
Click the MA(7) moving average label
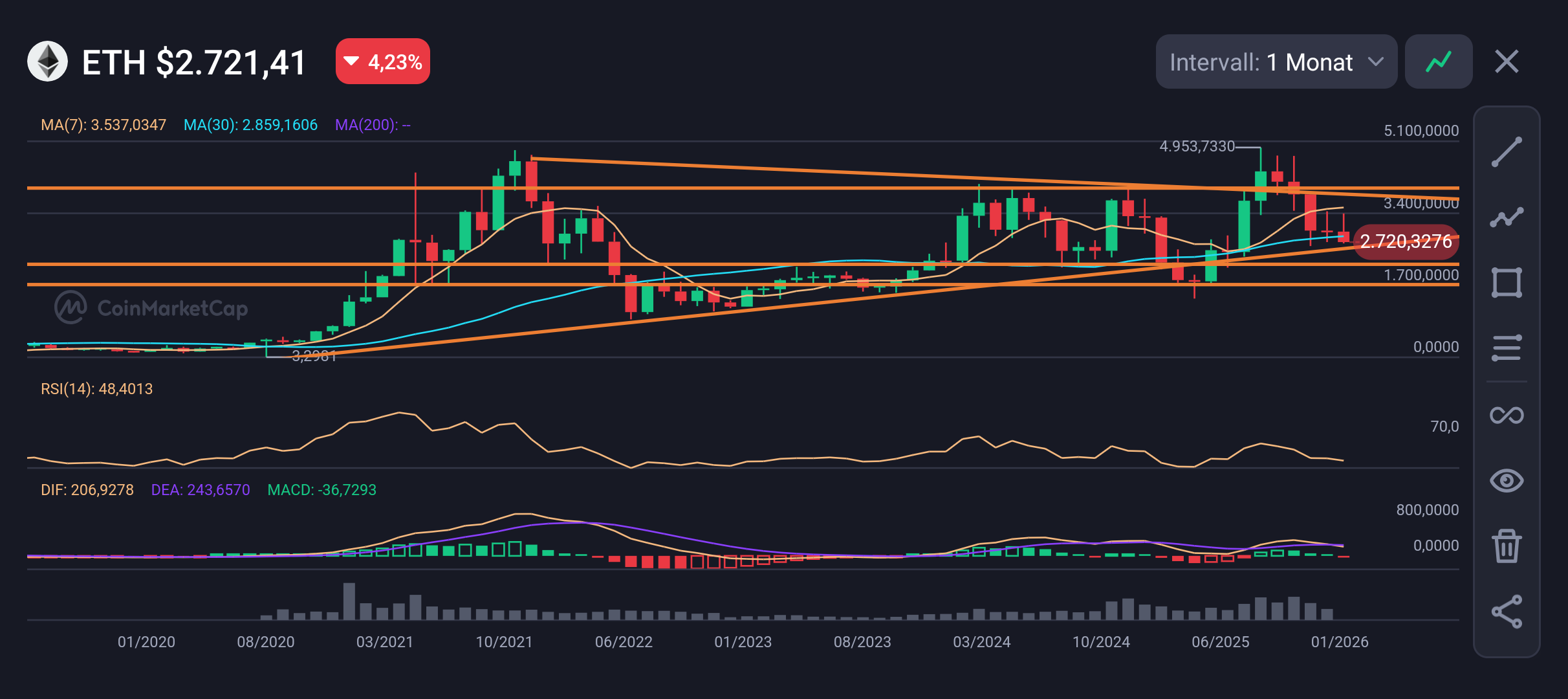coord(103,125)
